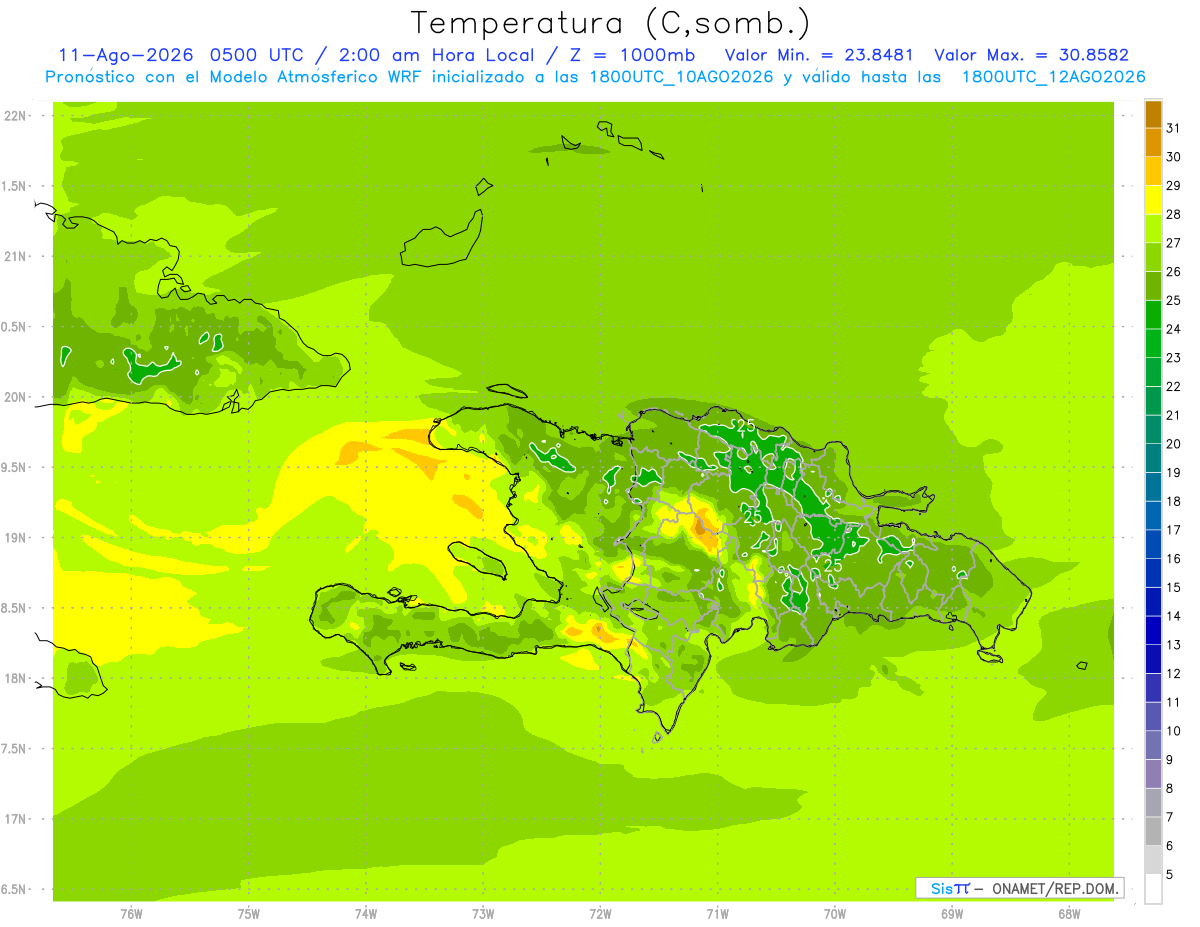Click the 71W longitude tick label

pos(717,913)
